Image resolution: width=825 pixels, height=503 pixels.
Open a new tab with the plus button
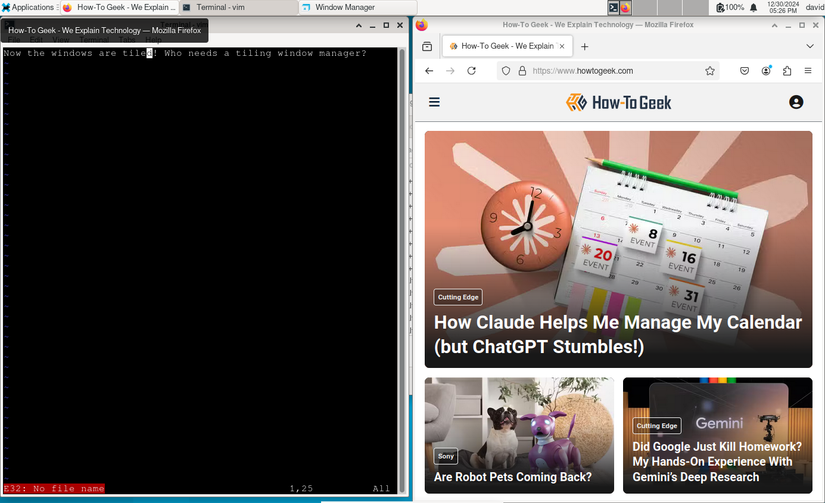coord(584,46)
